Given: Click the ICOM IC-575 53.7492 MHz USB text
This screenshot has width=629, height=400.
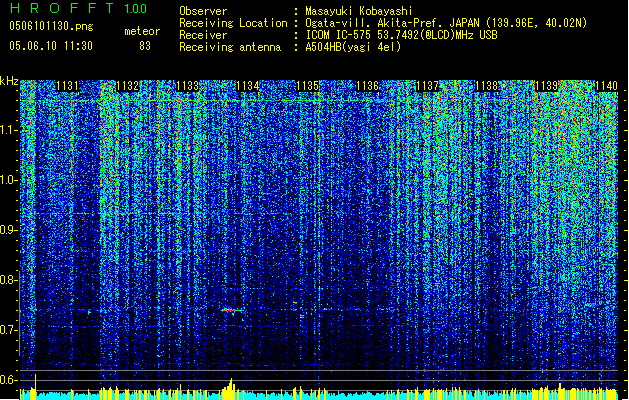Looking at the screenshot, I should [x=401, y=35].
